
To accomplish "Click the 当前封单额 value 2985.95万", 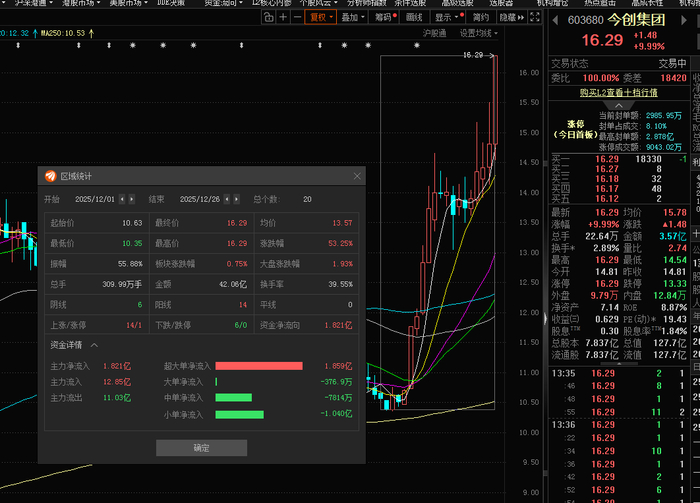I will click(x=663, y=116).
